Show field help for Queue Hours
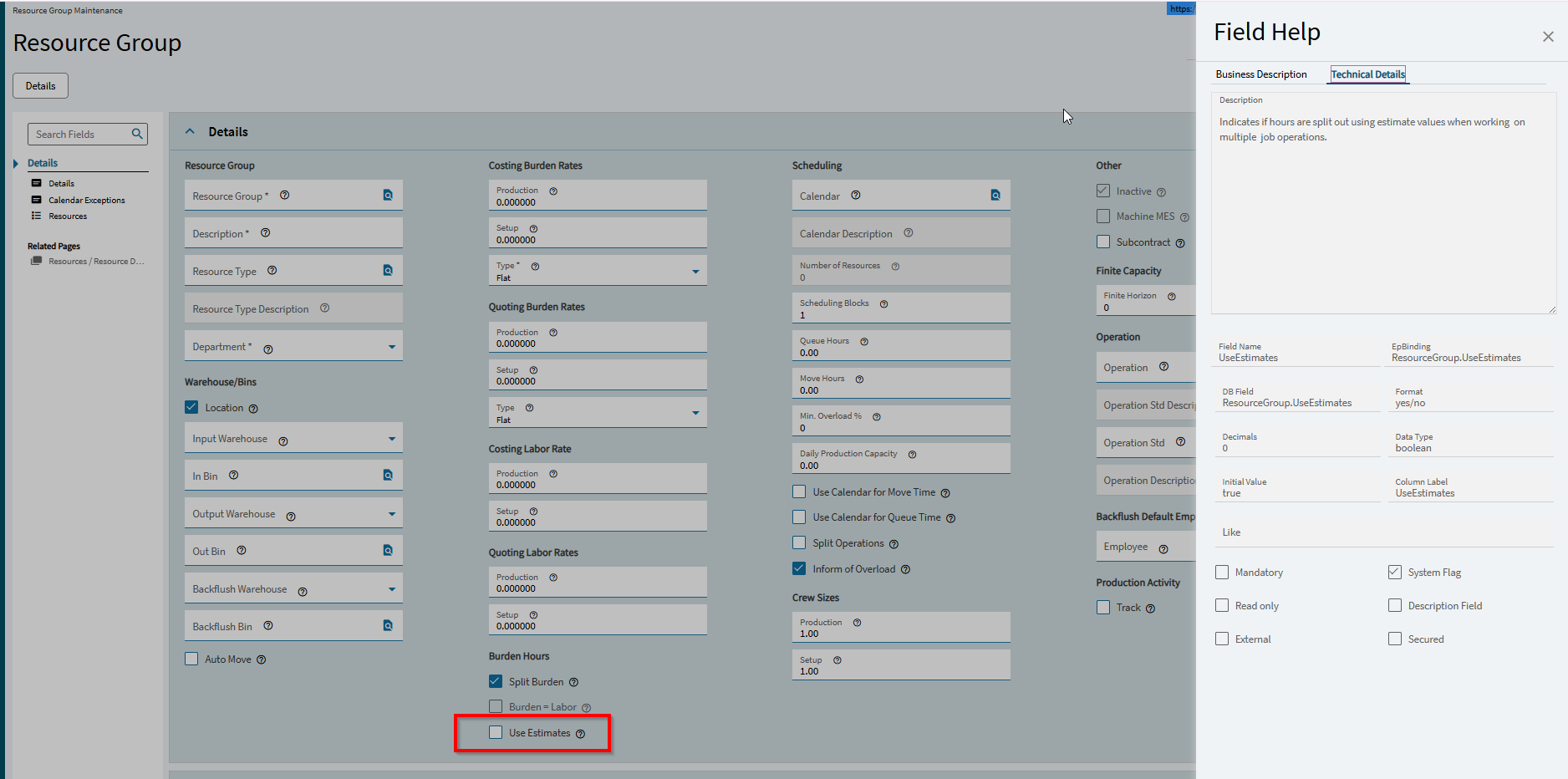The height and width of the screenshot is (779, 1568). coord(864,342)
